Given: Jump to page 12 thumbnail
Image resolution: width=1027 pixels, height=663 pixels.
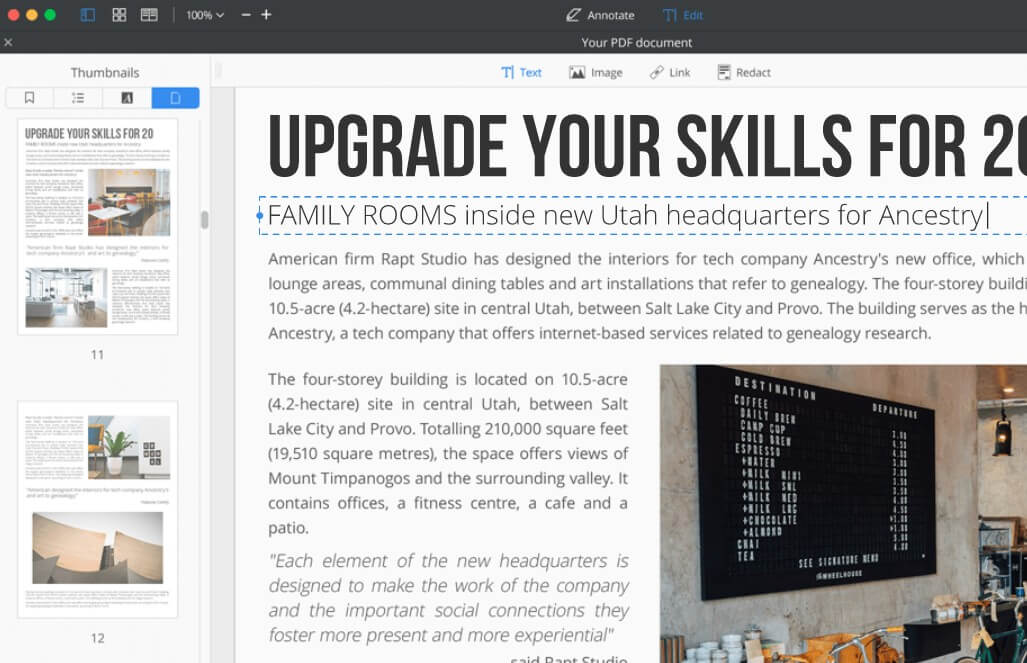Looking at the screenshot, I should [x=98, y=509].
